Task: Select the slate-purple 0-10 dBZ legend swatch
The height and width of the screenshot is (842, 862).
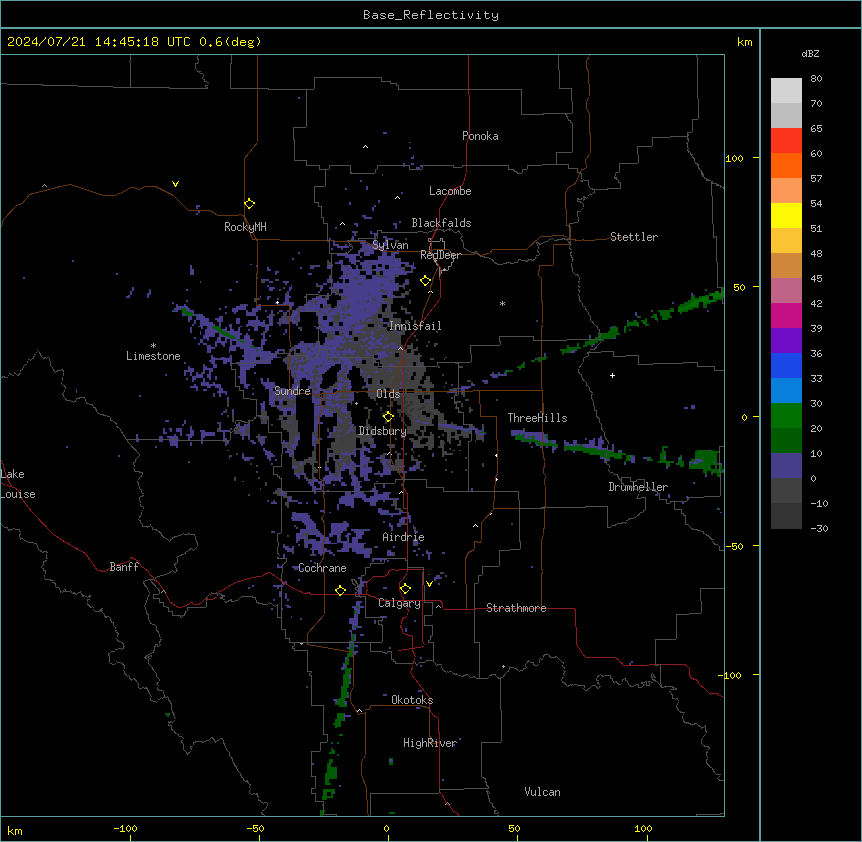Action: [786, 466]
